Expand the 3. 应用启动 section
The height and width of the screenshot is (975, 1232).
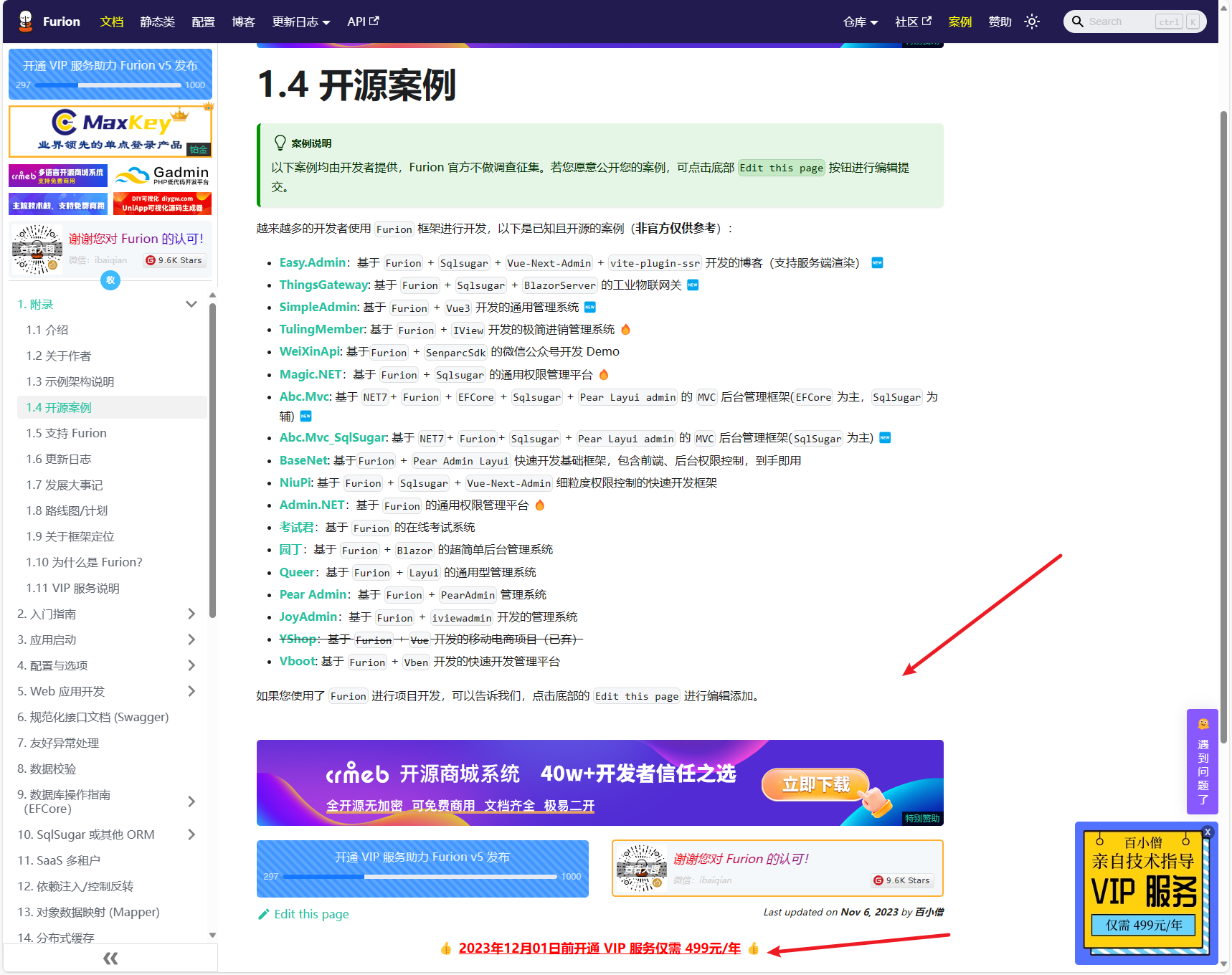(191, 639)
